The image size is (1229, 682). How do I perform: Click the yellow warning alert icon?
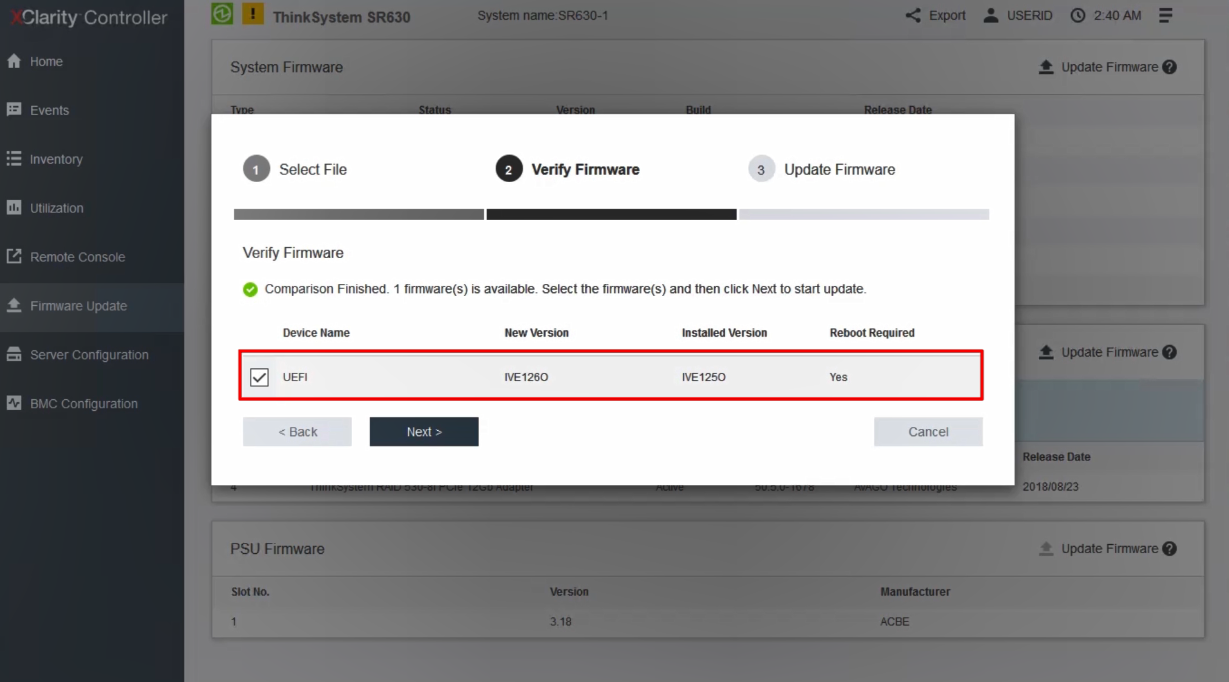tap(253, 14)
